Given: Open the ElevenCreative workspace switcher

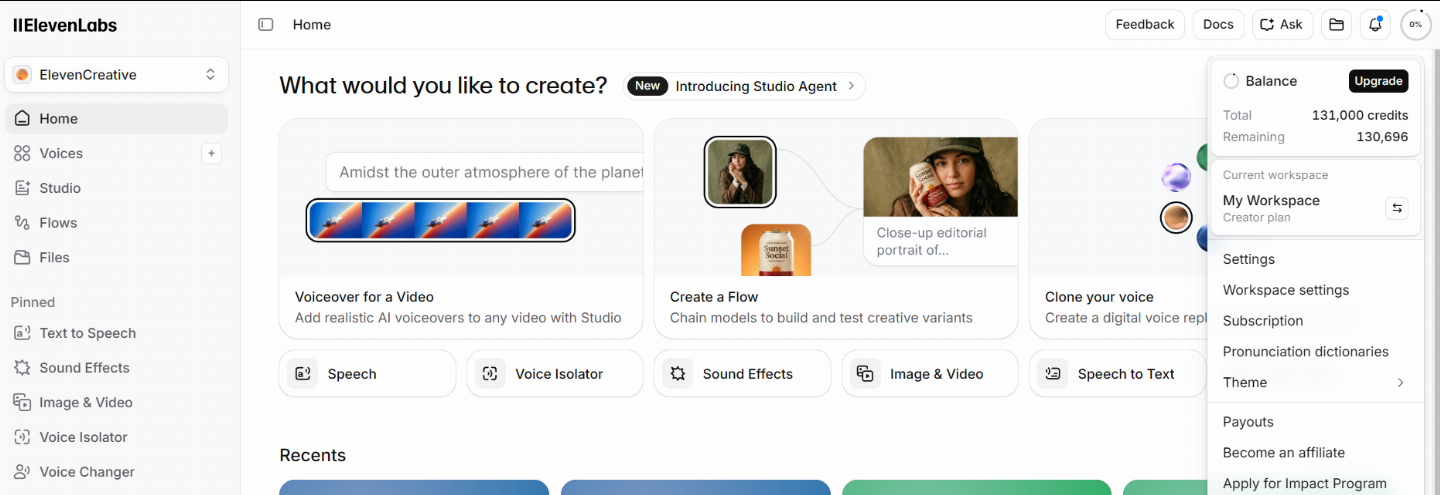Looking at the screenshot, I should tap(117, 75).
